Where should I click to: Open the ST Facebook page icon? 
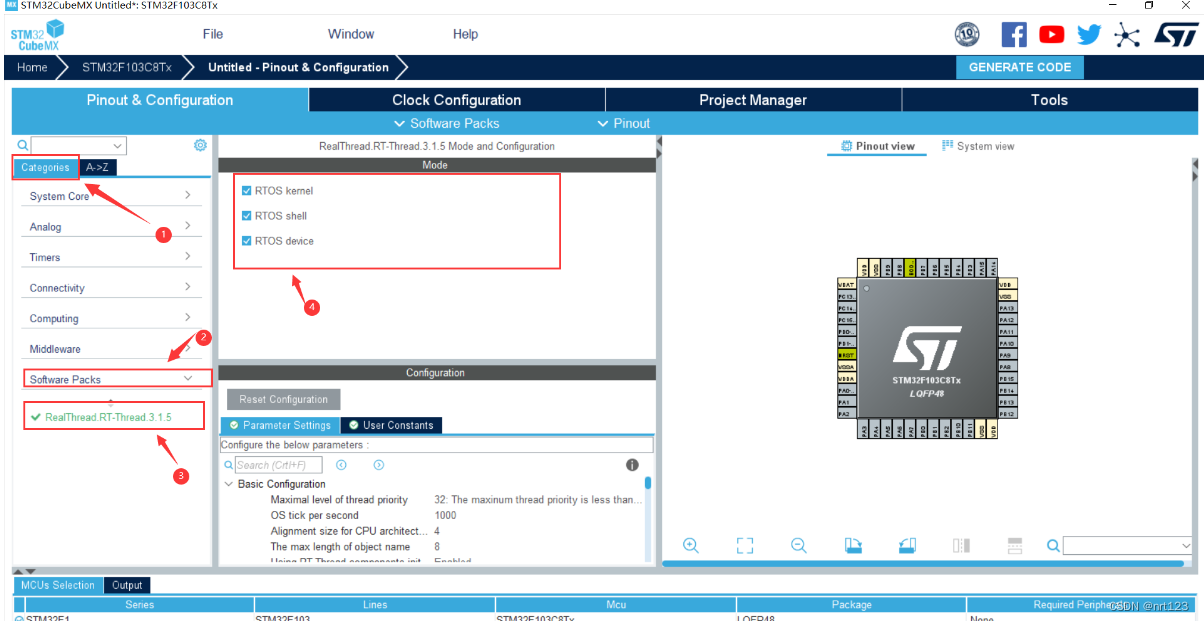tap(1014, 34)
